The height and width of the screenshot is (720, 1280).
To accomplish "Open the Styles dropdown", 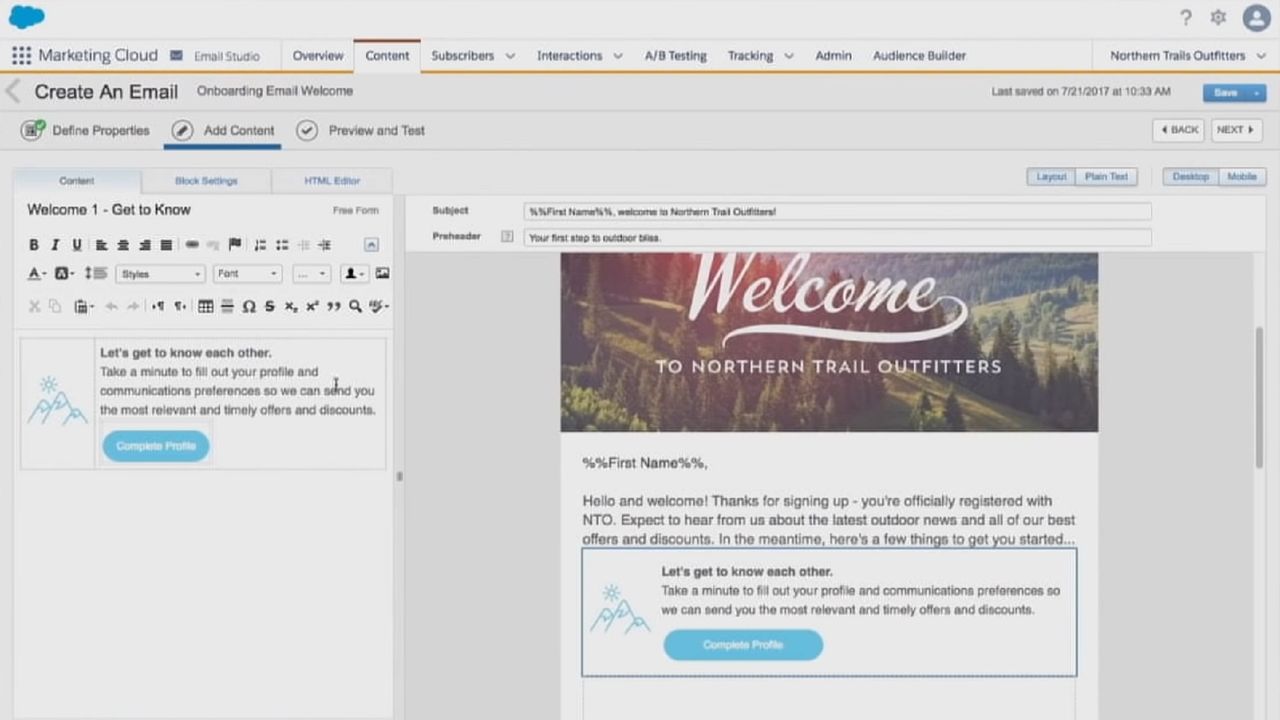I will click(x=160, y=274).
